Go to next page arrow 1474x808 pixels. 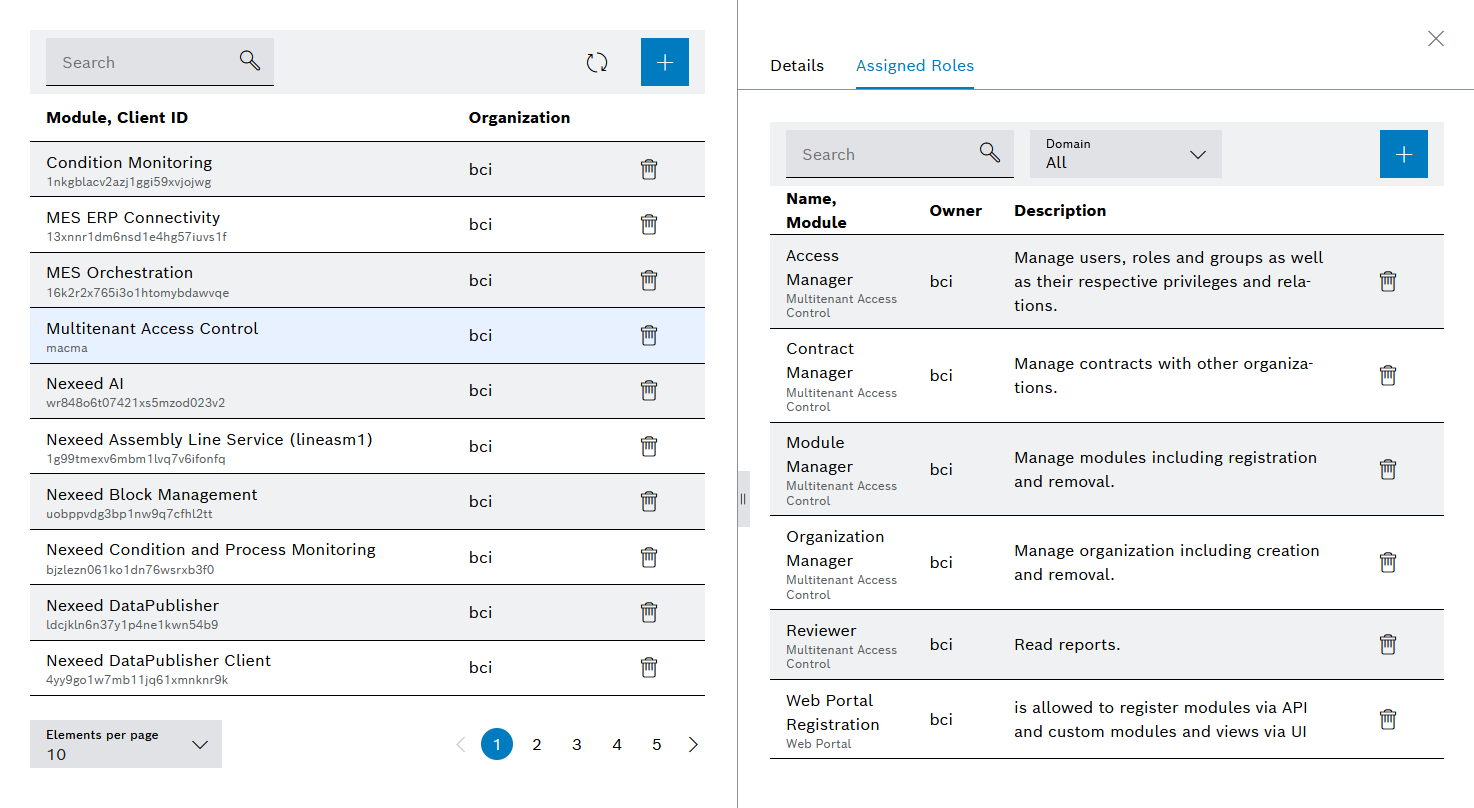click(x=694, y=745)
